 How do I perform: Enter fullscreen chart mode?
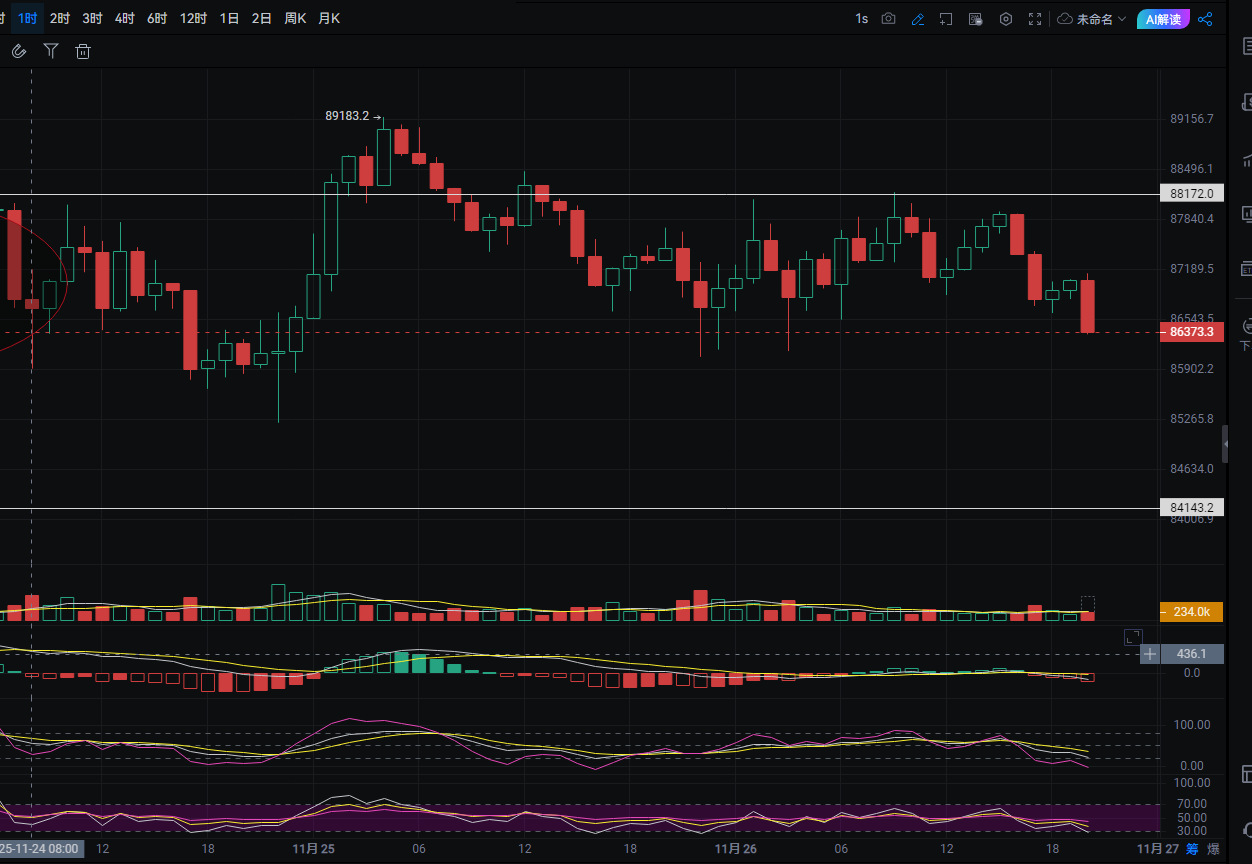[1035, 19]
